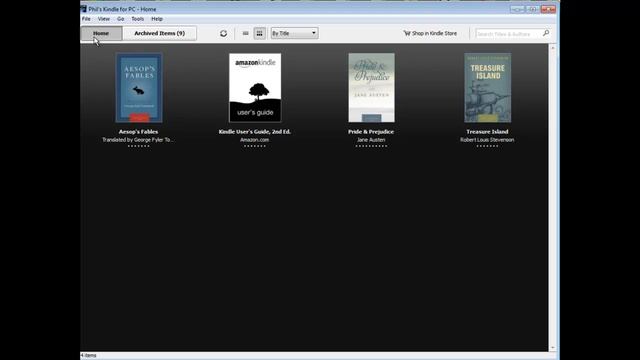Click reading progress dots under Aesop's Fables
The image size is (640, 360).
[139, 146]
